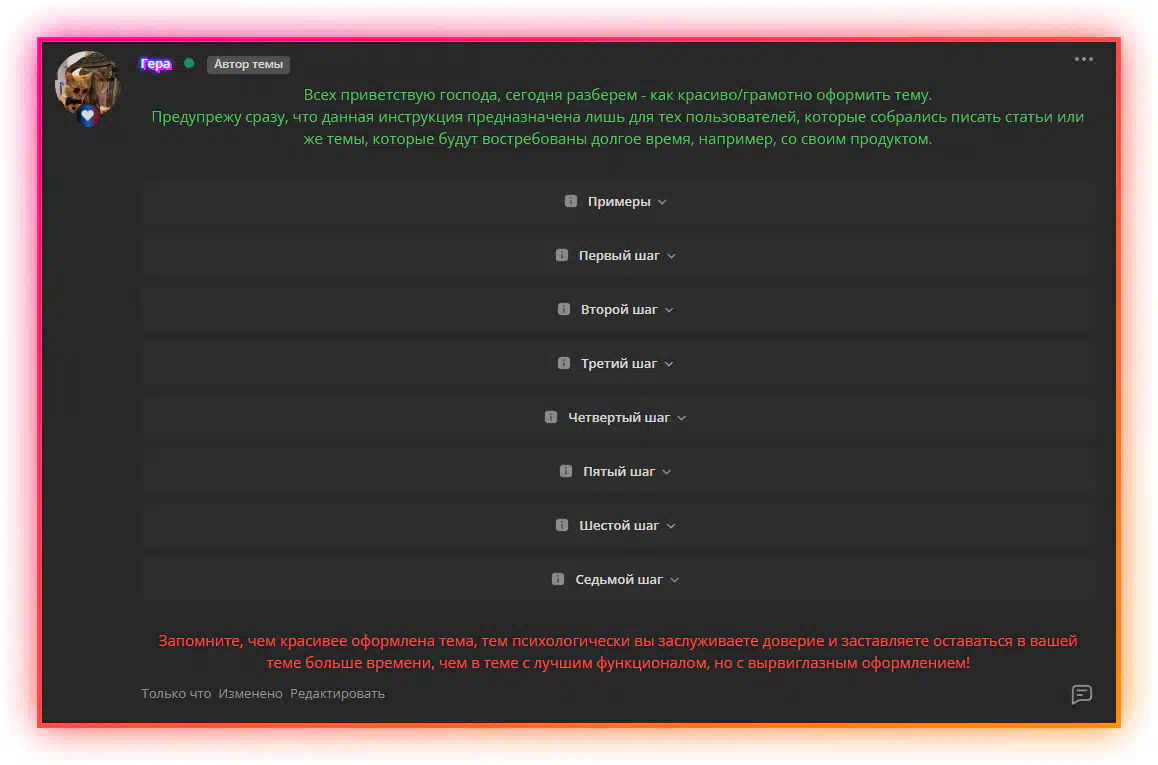The height and width of the screenshot is (765, 1158).
Task: Click the author's avatar picture
Action: (x=88, y=82)
